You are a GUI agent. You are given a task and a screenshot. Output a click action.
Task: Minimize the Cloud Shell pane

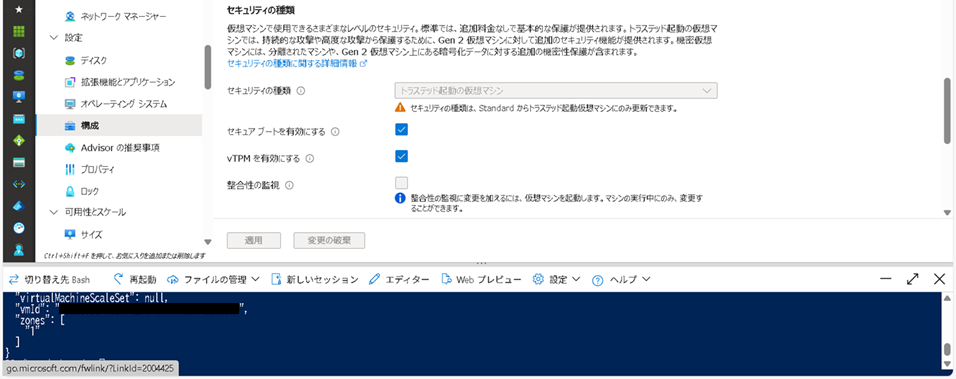(886, 278)
